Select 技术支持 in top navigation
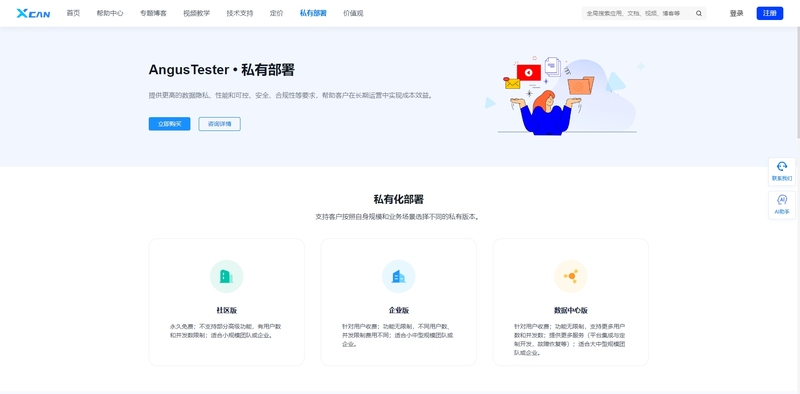800x394 pixels. pyautogui.click(x=240, y=13)
